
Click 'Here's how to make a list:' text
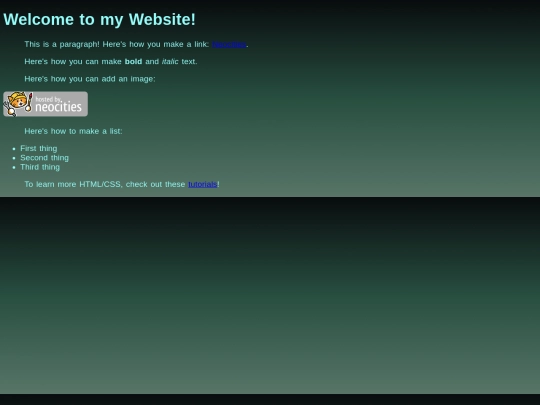pos(73,131)
